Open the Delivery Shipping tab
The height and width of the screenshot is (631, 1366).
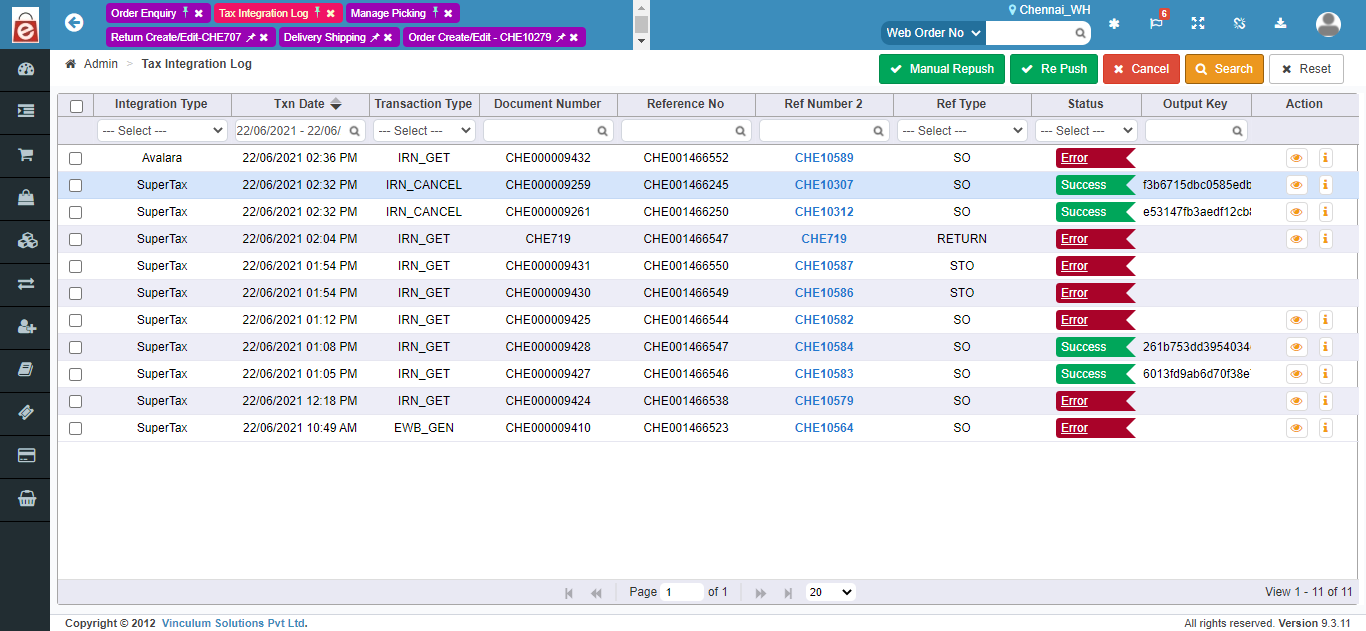pyautogui.click(x=327, y=36)
